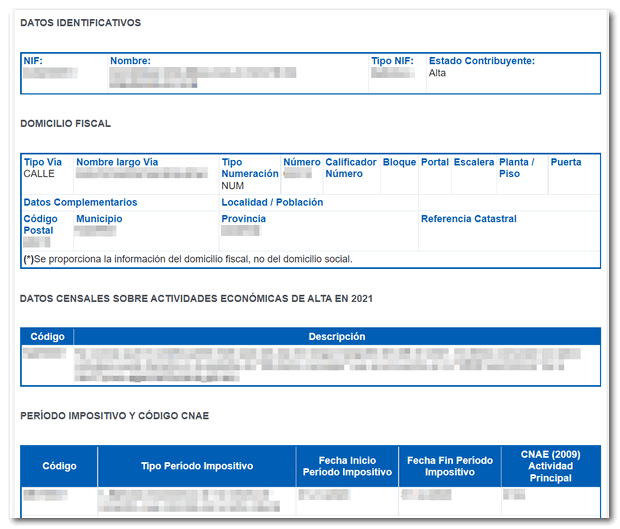
Task: Select the Estado Contribuyente 'Alta' value
Action: (x=438, y=74)
